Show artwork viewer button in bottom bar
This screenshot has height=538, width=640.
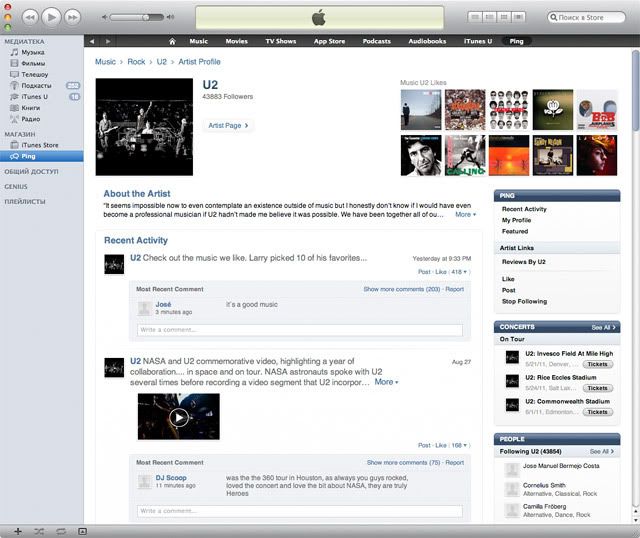point(82,531)
